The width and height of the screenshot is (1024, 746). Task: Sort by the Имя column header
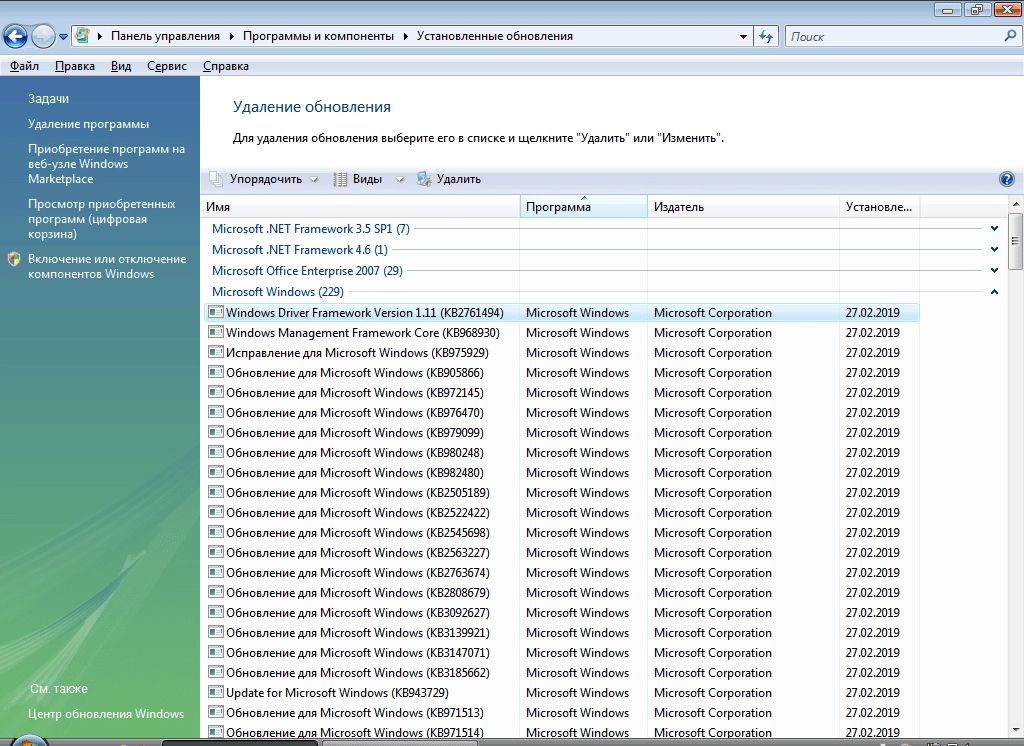[x=360, y=207]
